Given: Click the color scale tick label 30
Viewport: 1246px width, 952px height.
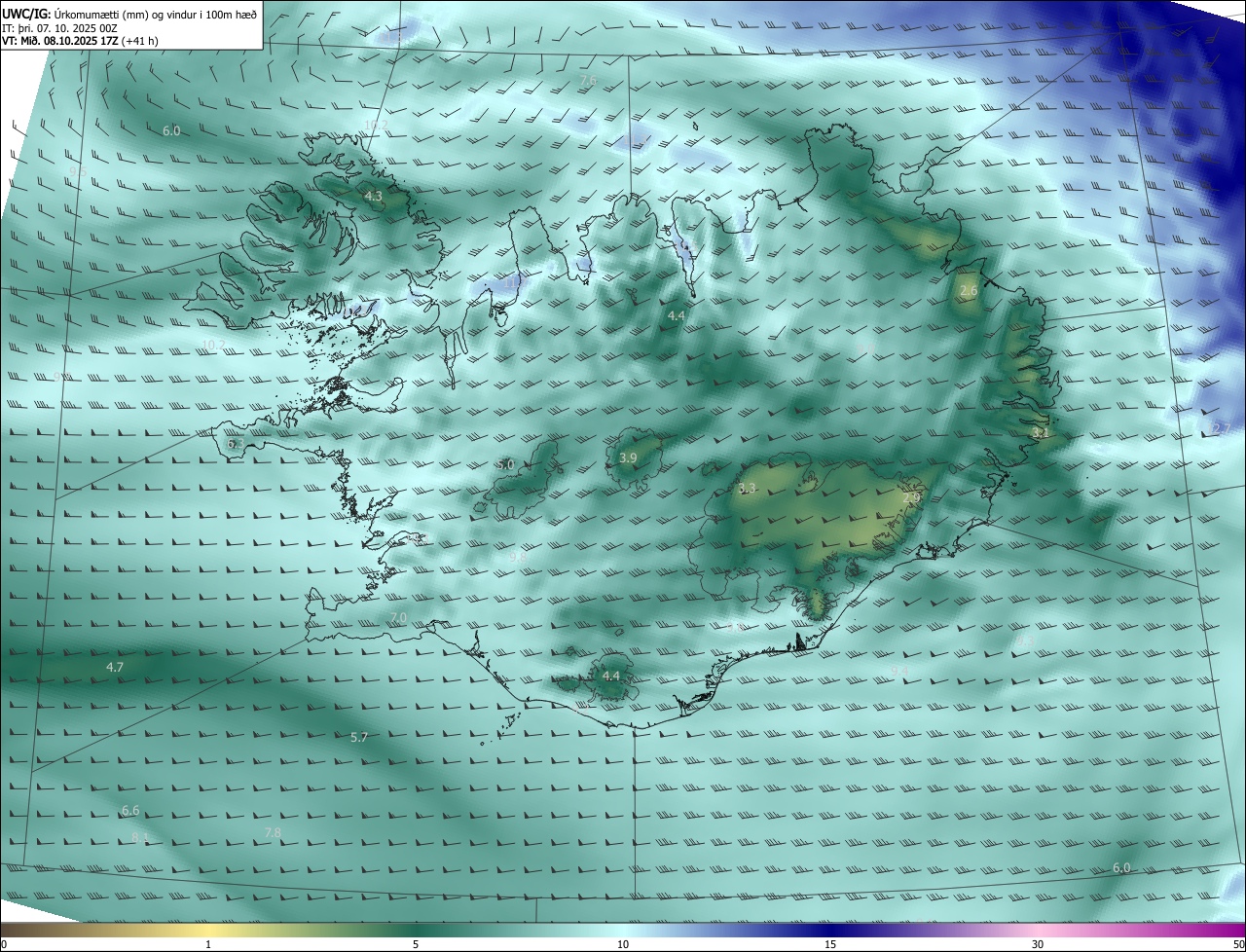Looking at the screenshot, I should 1038,944.
